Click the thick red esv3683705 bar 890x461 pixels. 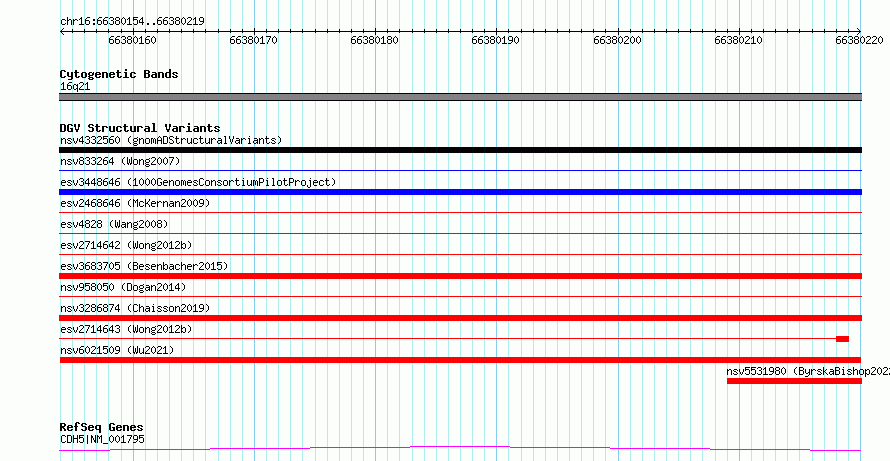(460, 276)
